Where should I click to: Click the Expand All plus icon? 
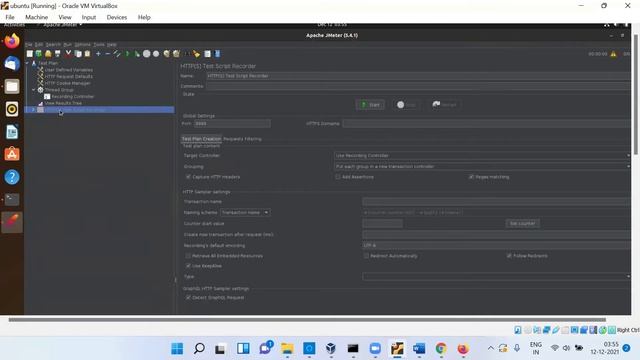pyautogui.click(x=98, y=53)
